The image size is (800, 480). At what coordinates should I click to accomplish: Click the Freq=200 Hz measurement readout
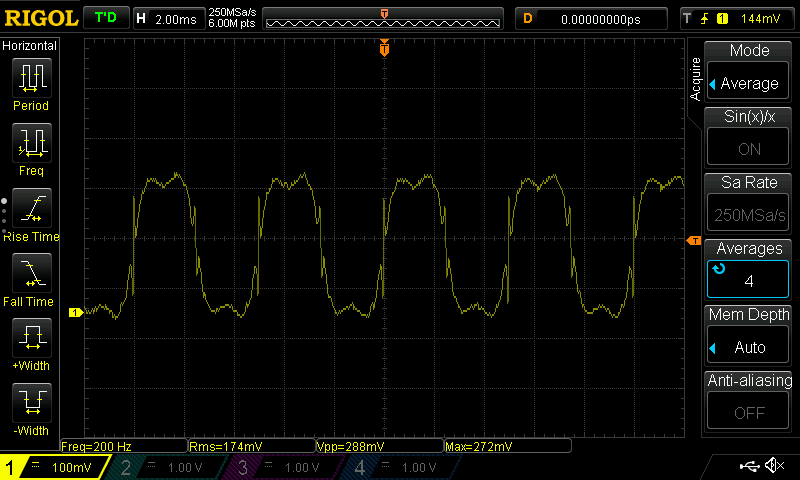tap(123, 446)
